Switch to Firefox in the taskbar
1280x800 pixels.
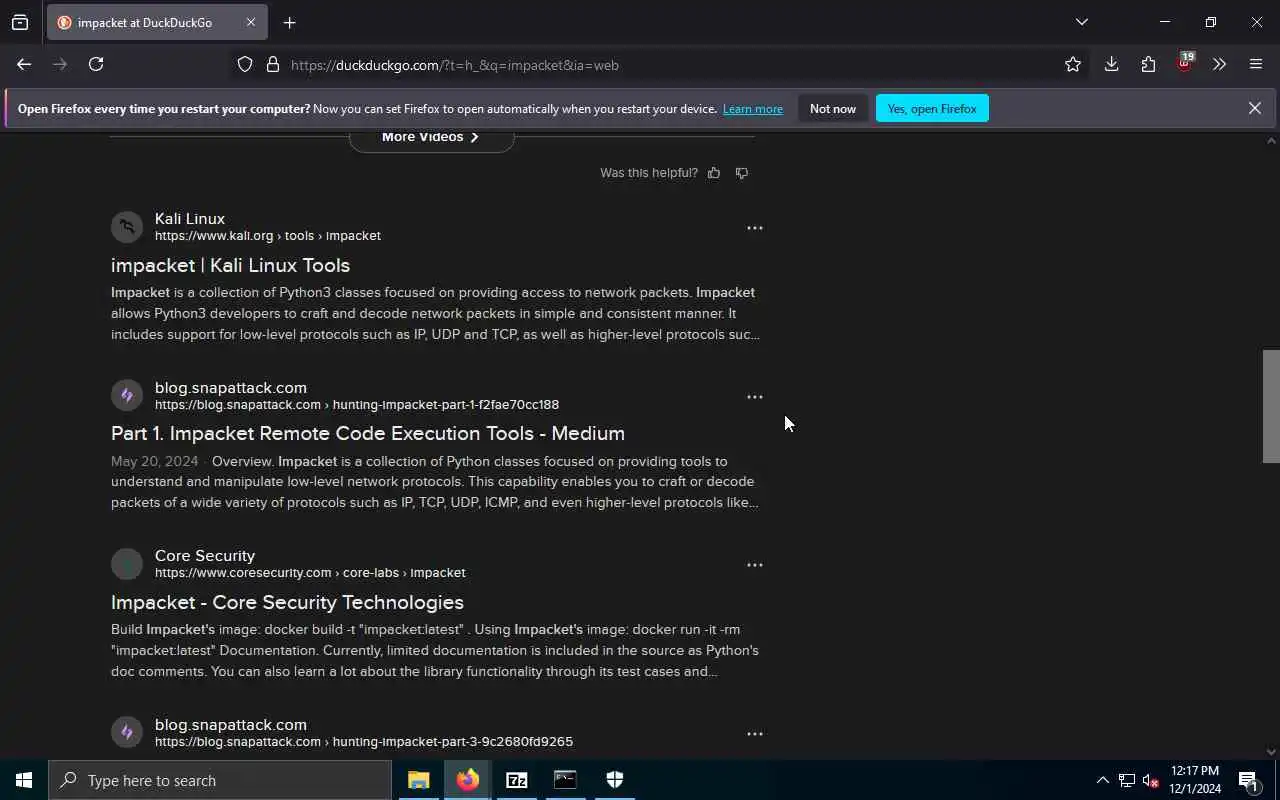coord(468,780)
